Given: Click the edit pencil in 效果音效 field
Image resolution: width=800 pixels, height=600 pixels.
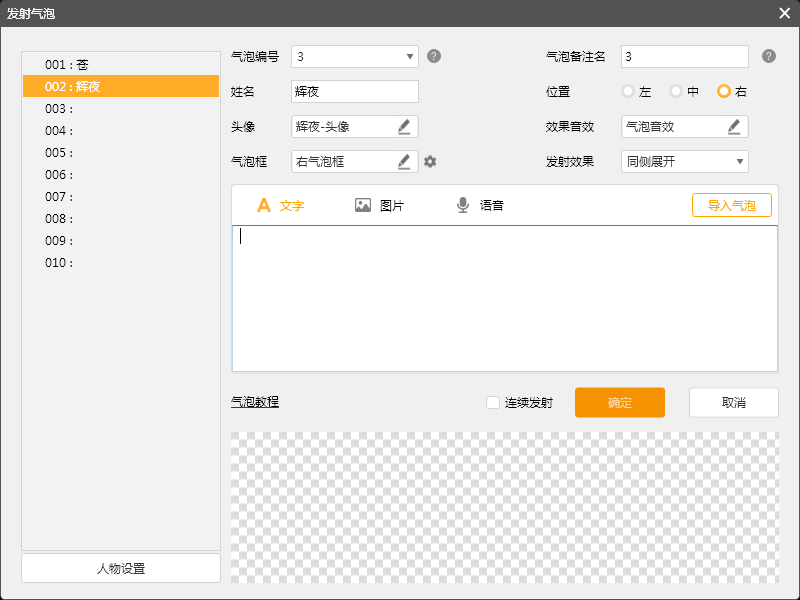Looking at the screenshot, I should tap(734, 127).
